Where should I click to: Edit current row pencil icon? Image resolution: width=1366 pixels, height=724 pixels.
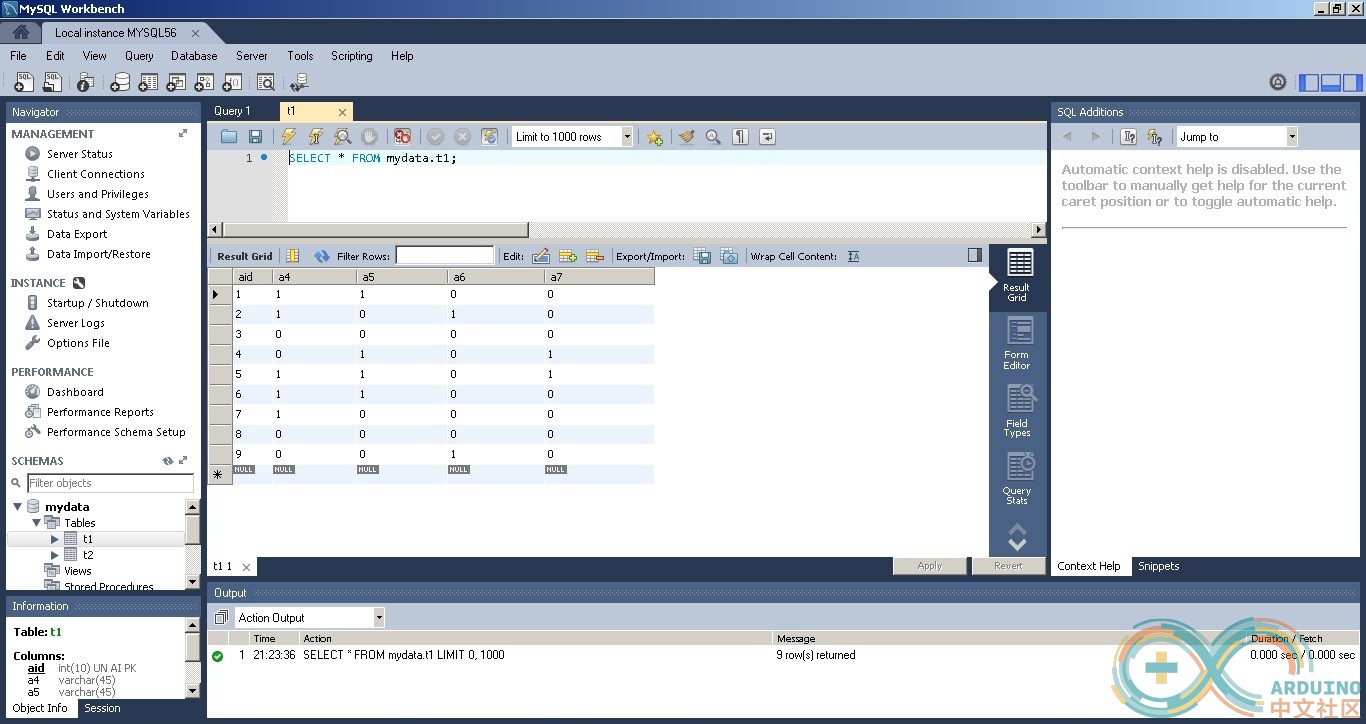tap(541, 256)
